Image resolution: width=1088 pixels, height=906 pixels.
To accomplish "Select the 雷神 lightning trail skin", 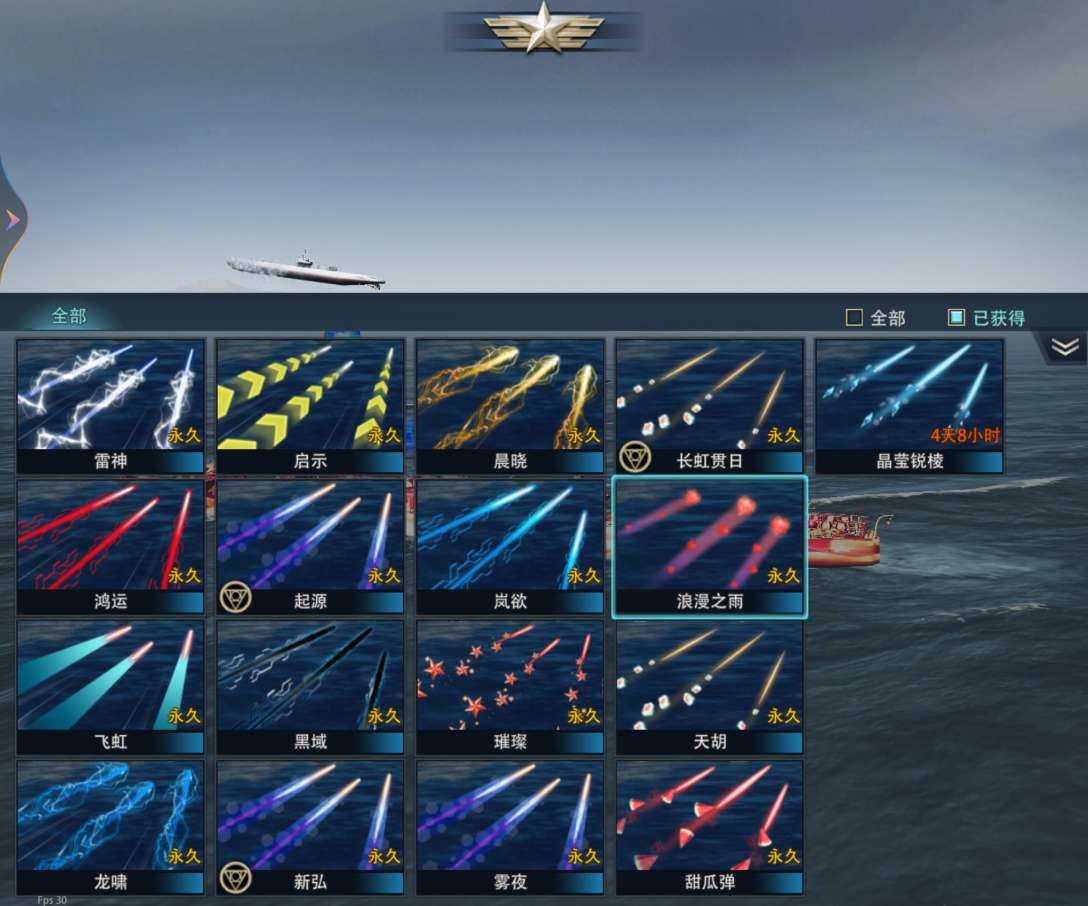I will coord(110,407).
